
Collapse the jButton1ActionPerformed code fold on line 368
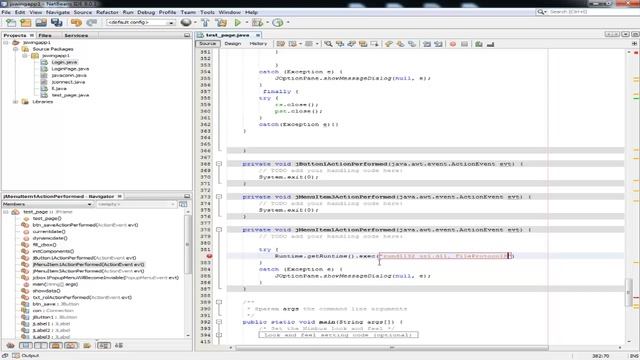point(219,164)
